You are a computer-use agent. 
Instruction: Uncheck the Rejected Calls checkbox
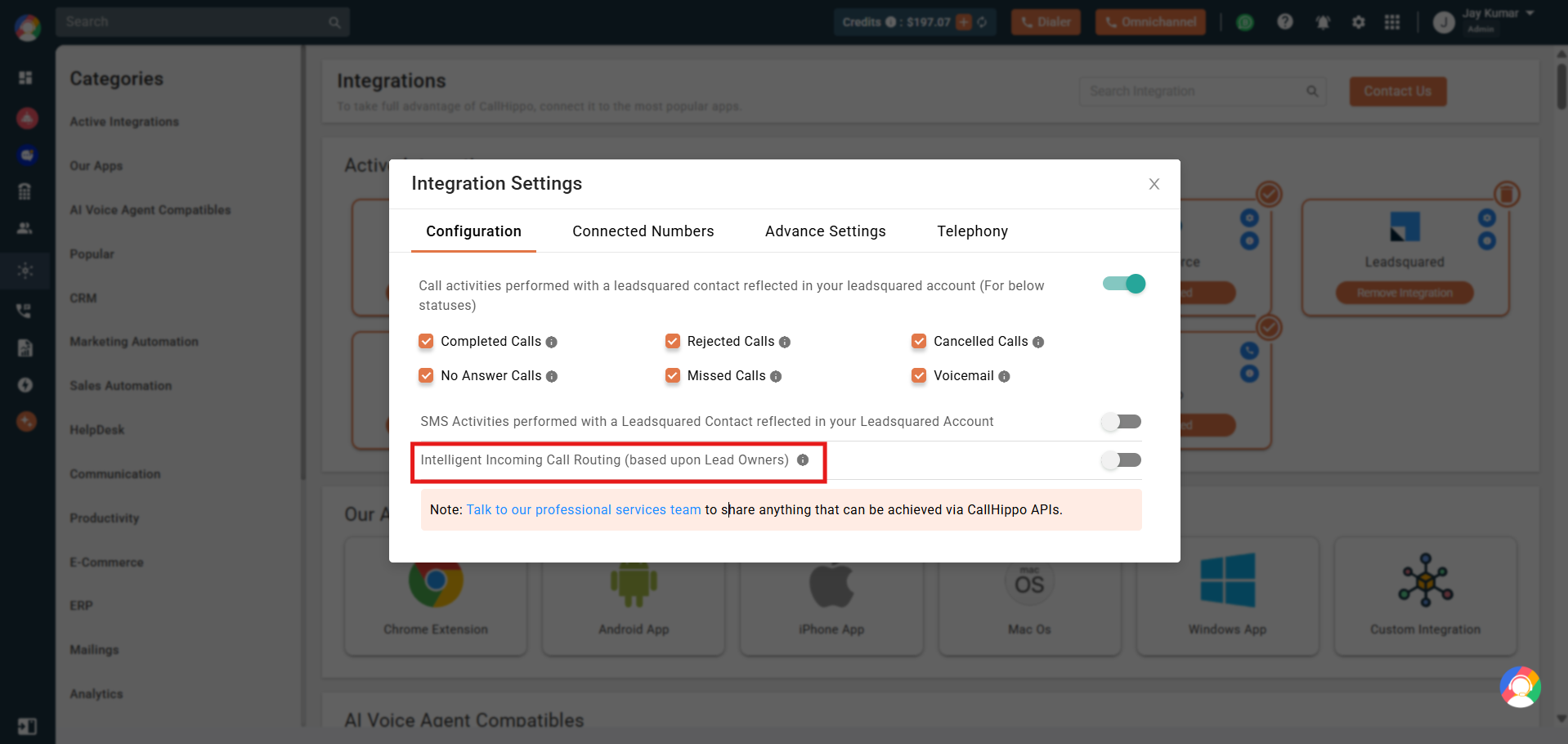(673, 341)
